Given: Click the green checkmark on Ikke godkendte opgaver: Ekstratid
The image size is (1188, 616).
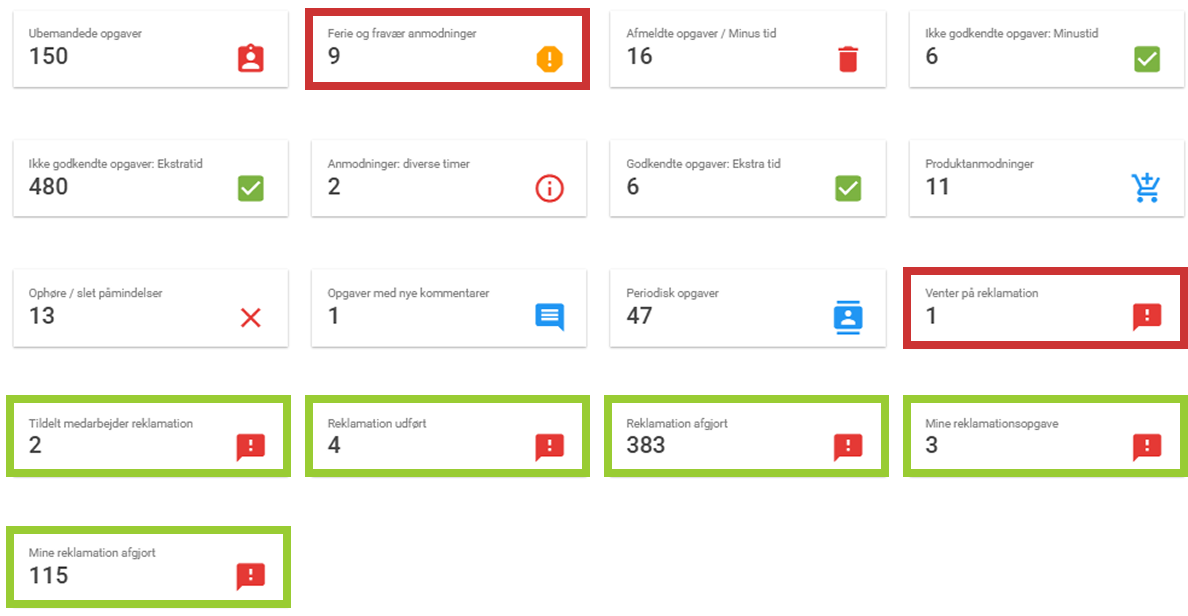Looking at the screenshot, I should [x=250, y=188].
